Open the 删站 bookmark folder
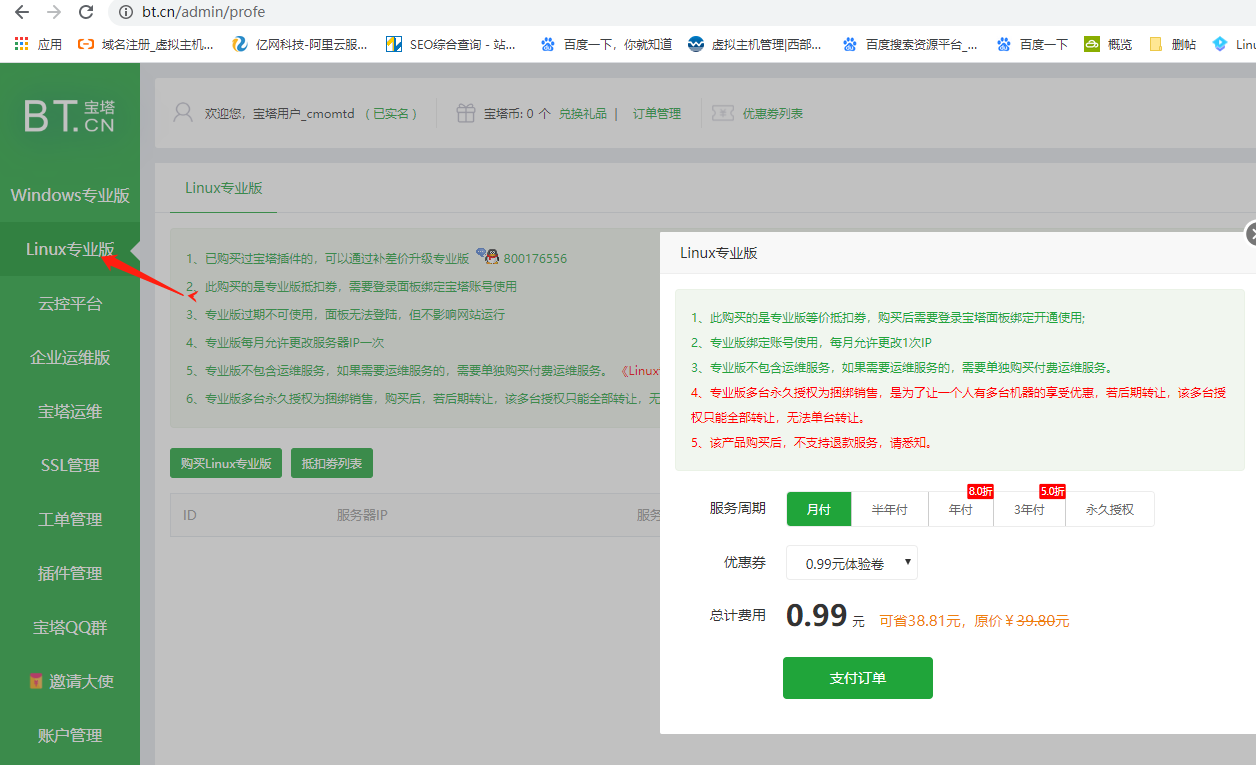The image size is (1256, 765). click(1173, 44)
